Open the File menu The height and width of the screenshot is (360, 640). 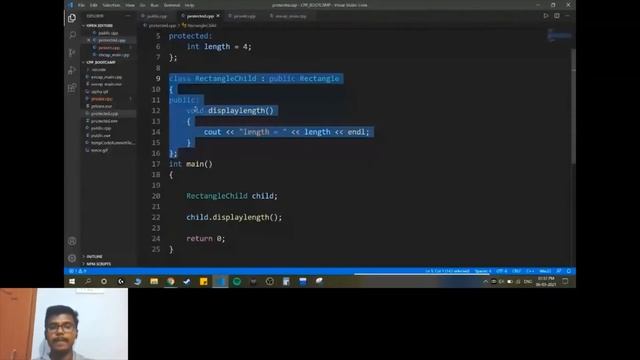click(81, 5)
